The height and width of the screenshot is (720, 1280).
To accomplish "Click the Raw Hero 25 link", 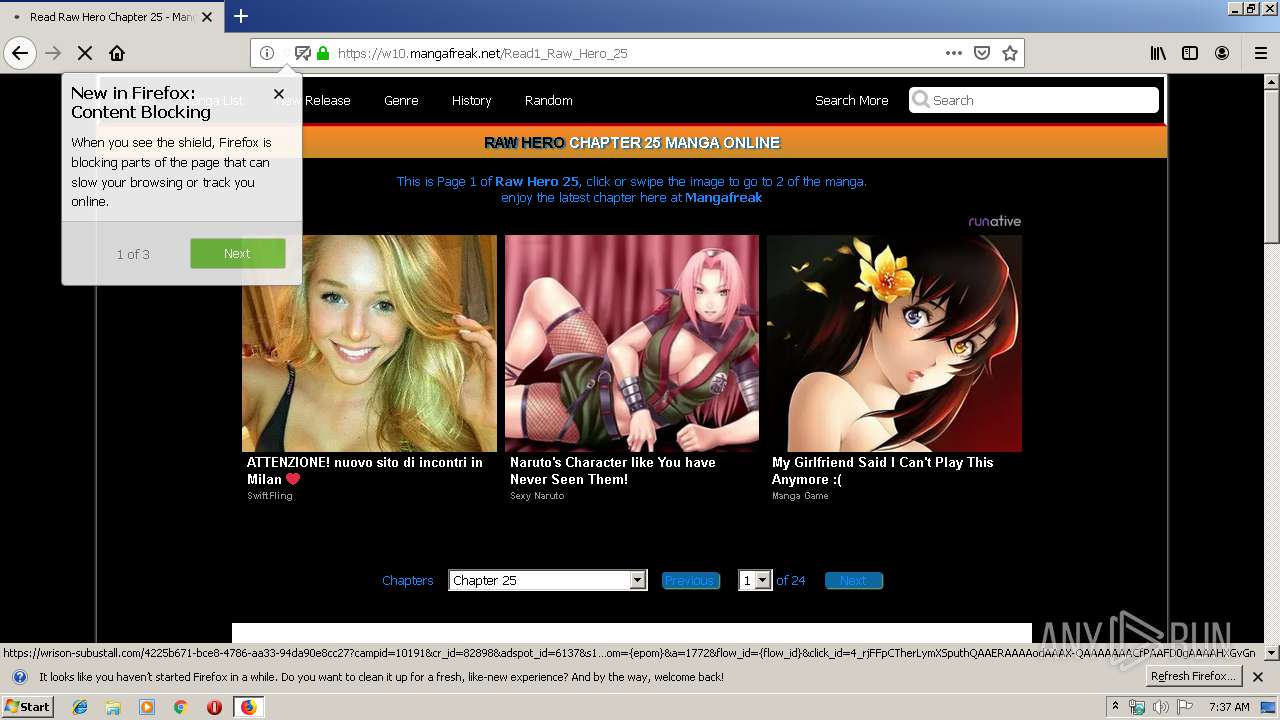I will pyautogui.click(x=536, y=181).
